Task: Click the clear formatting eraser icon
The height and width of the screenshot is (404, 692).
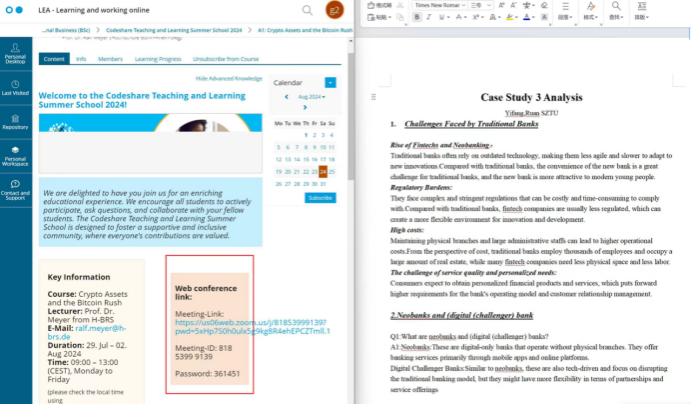Action: 544,5
